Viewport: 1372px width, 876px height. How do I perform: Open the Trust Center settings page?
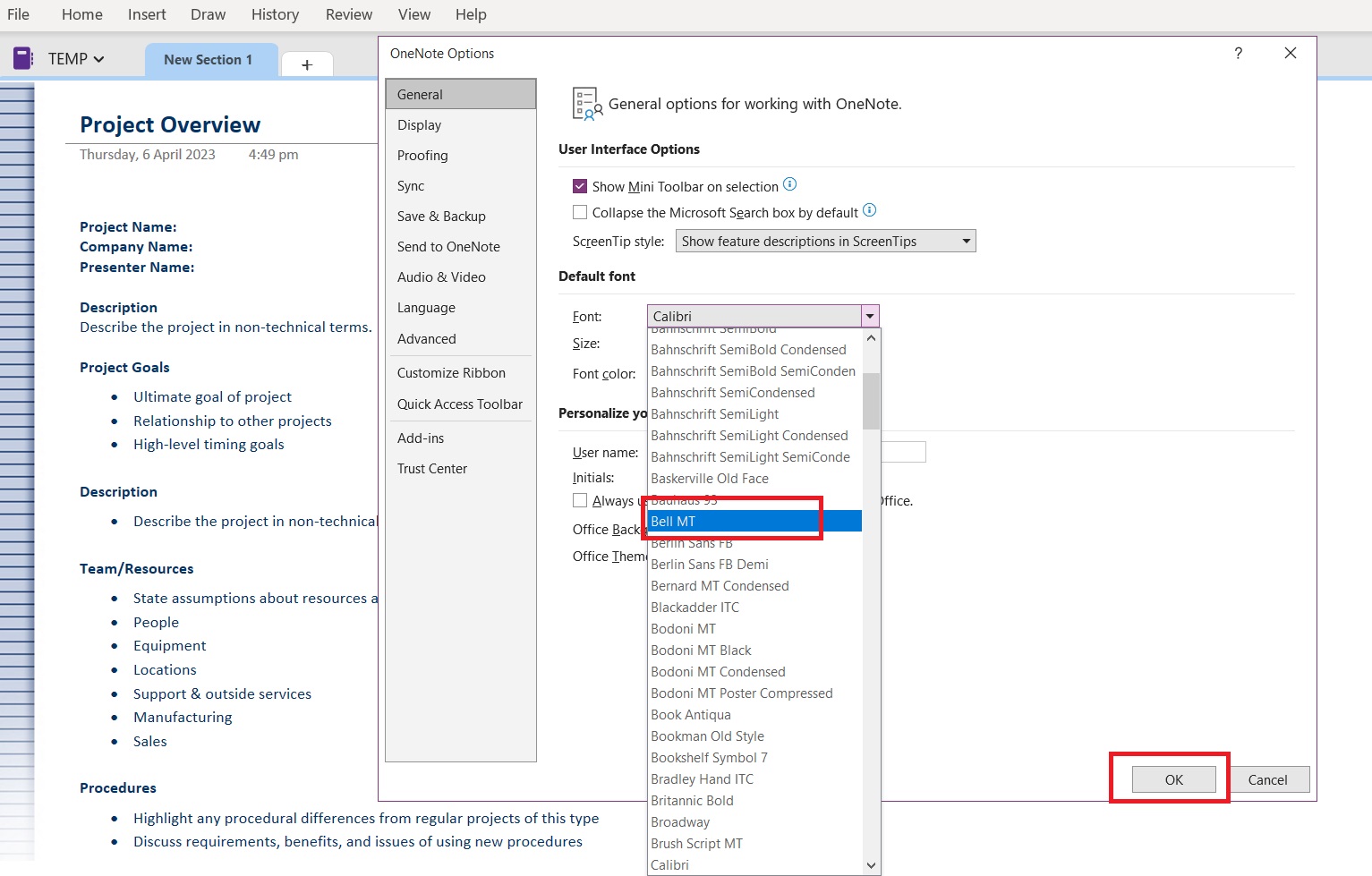coord(432,468)
